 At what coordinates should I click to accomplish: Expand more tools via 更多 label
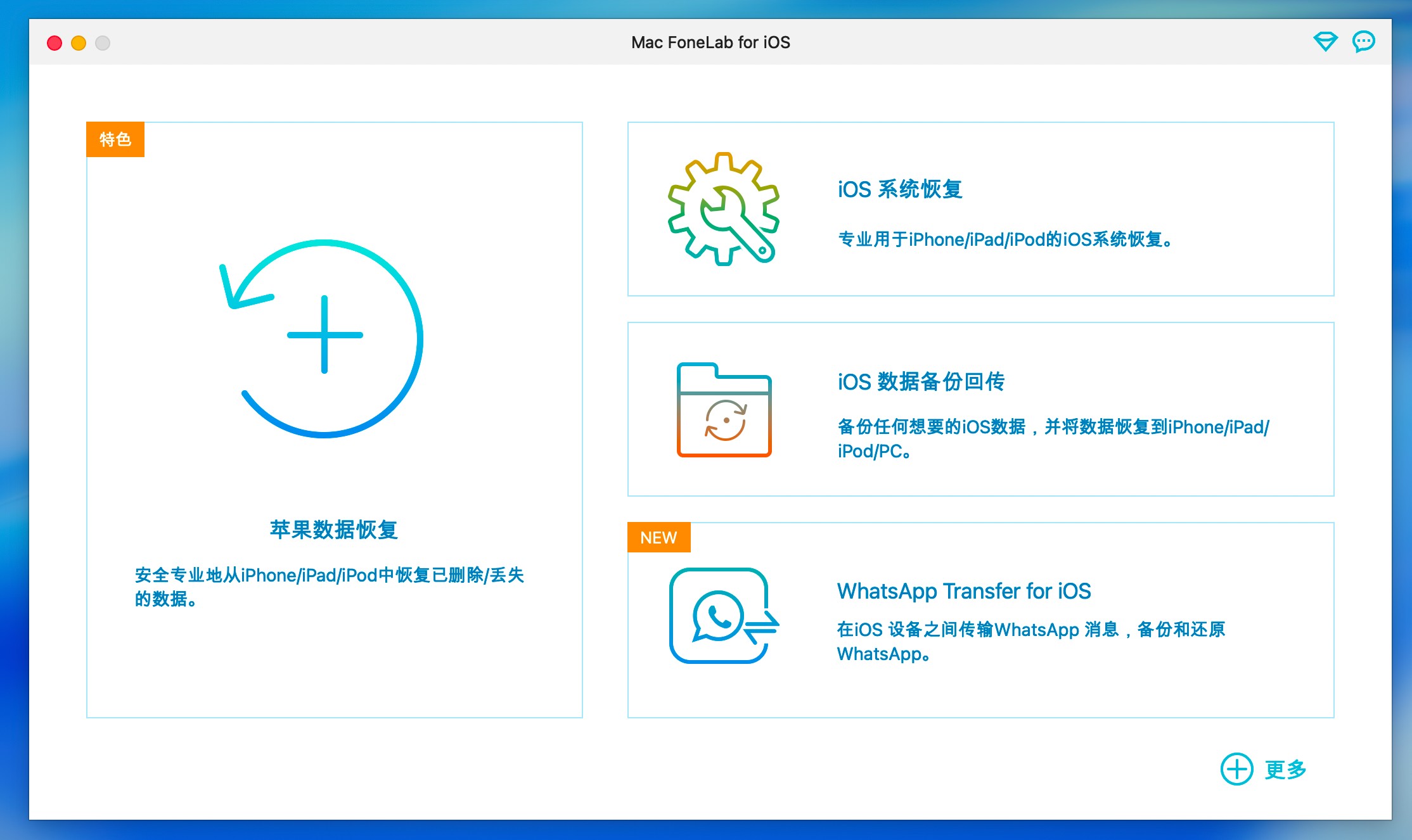click(1285, 769)
